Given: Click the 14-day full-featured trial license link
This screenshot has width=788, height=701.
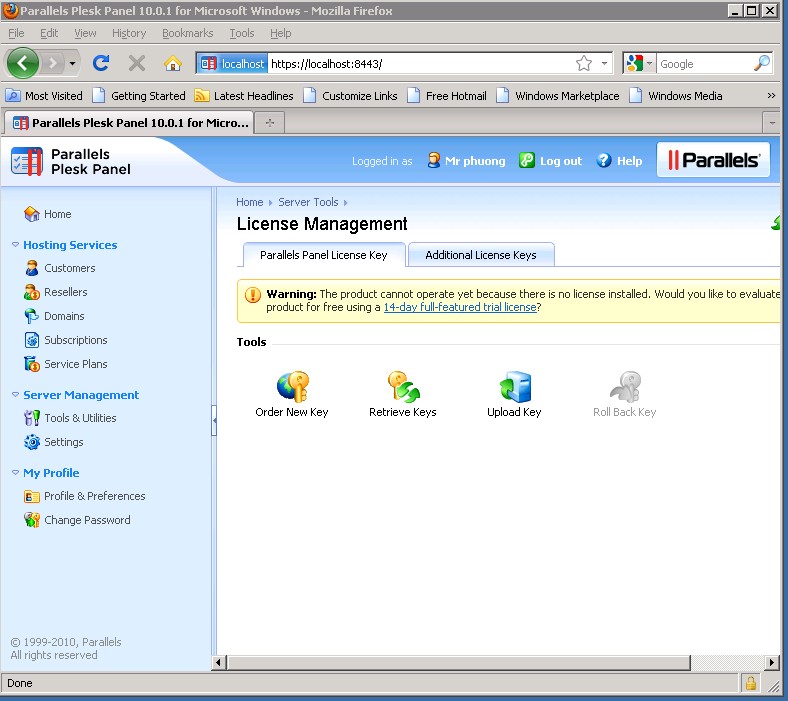Looking at the screenshot, I should (x=460, y=307).
